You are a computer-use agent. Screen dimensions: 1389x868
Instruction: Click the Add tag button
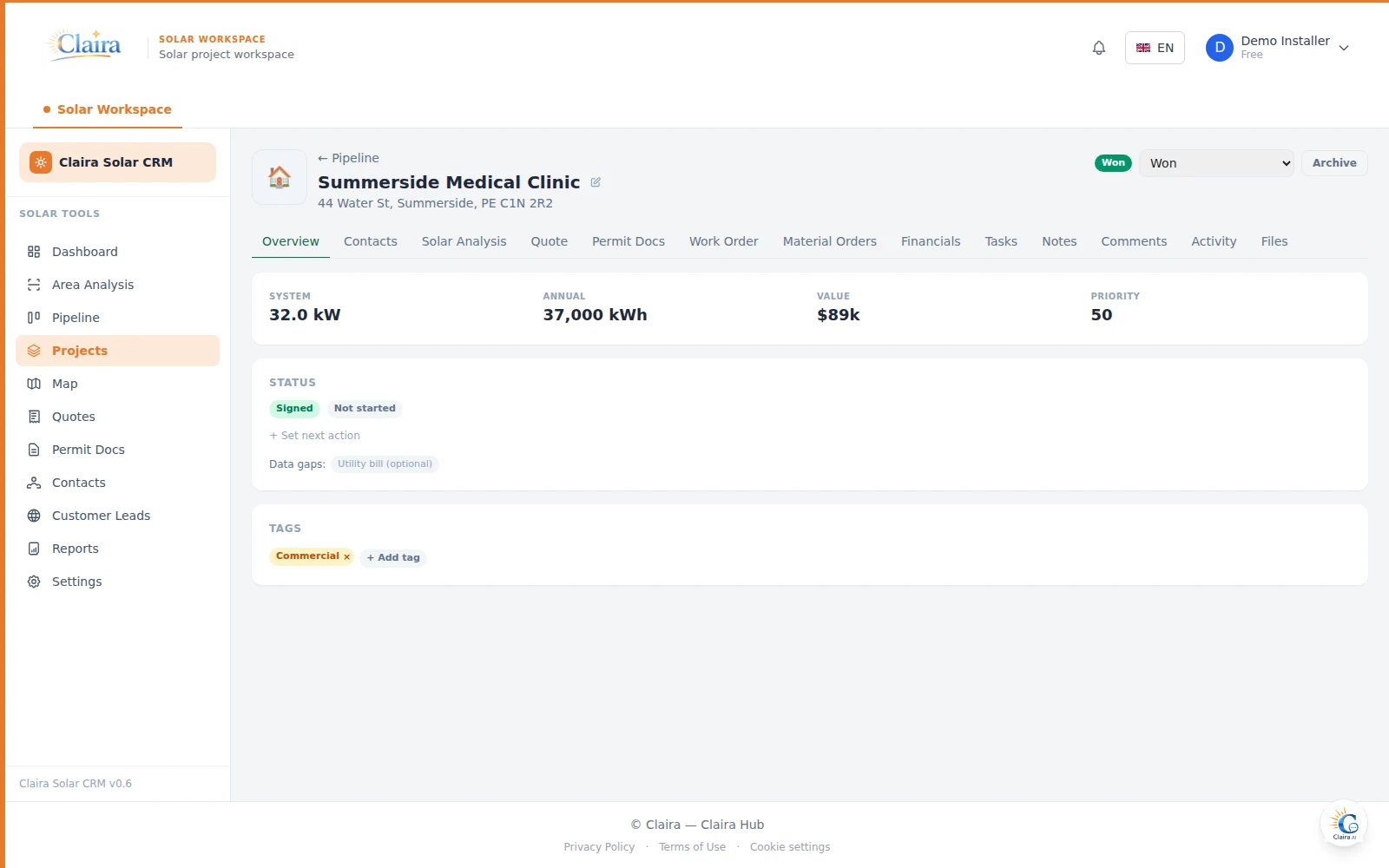coord(393,557)
